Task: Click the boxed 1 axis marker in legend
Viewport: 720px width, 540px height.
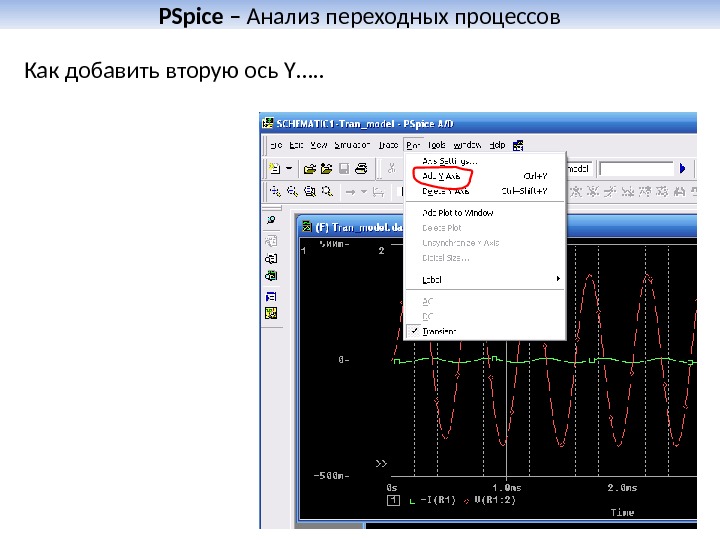Action: 393,500
